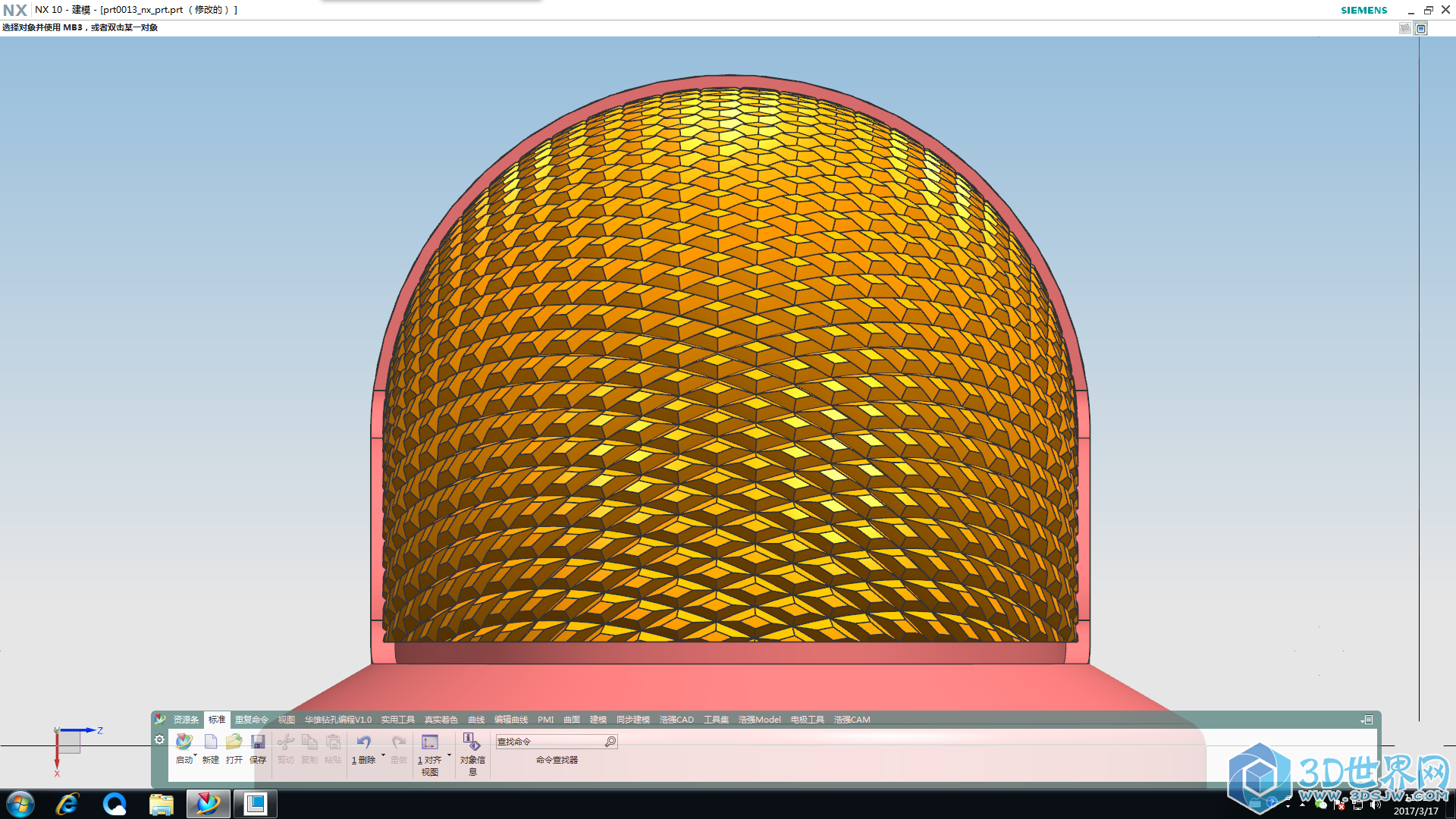Open the 曲面 (Surface) tab

pyautogui.click(x=572, y=720)
